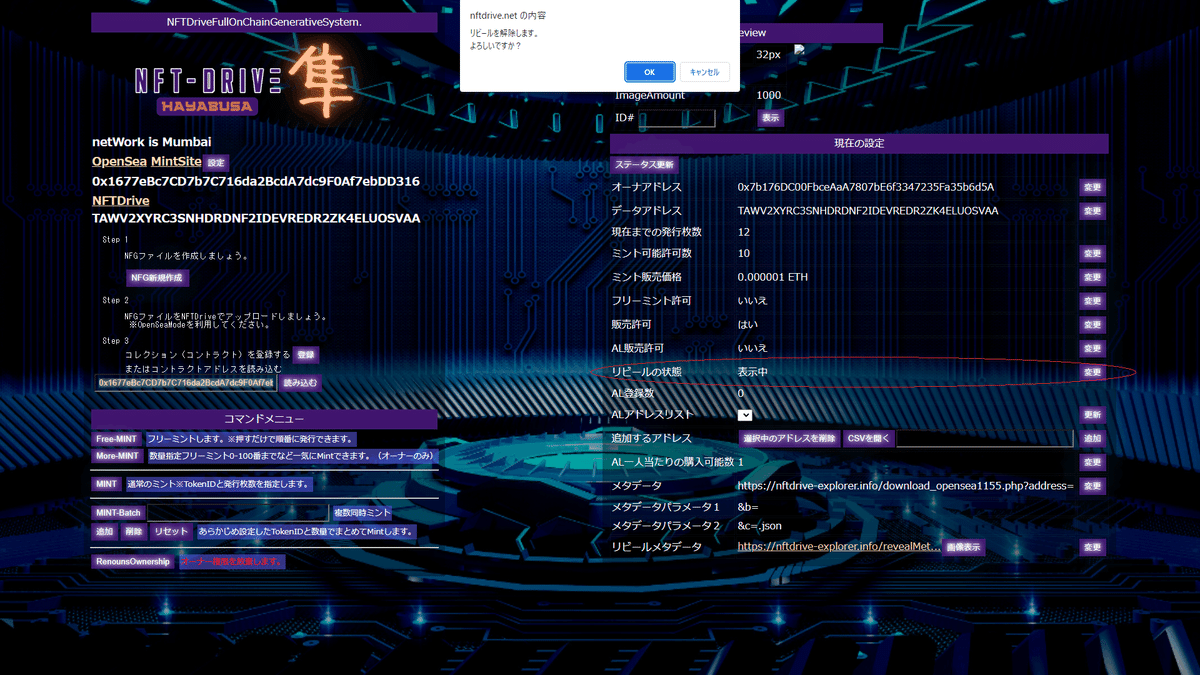
Task: Click 変更 for オーナアドレス row
Action: tap(1092, 187)
